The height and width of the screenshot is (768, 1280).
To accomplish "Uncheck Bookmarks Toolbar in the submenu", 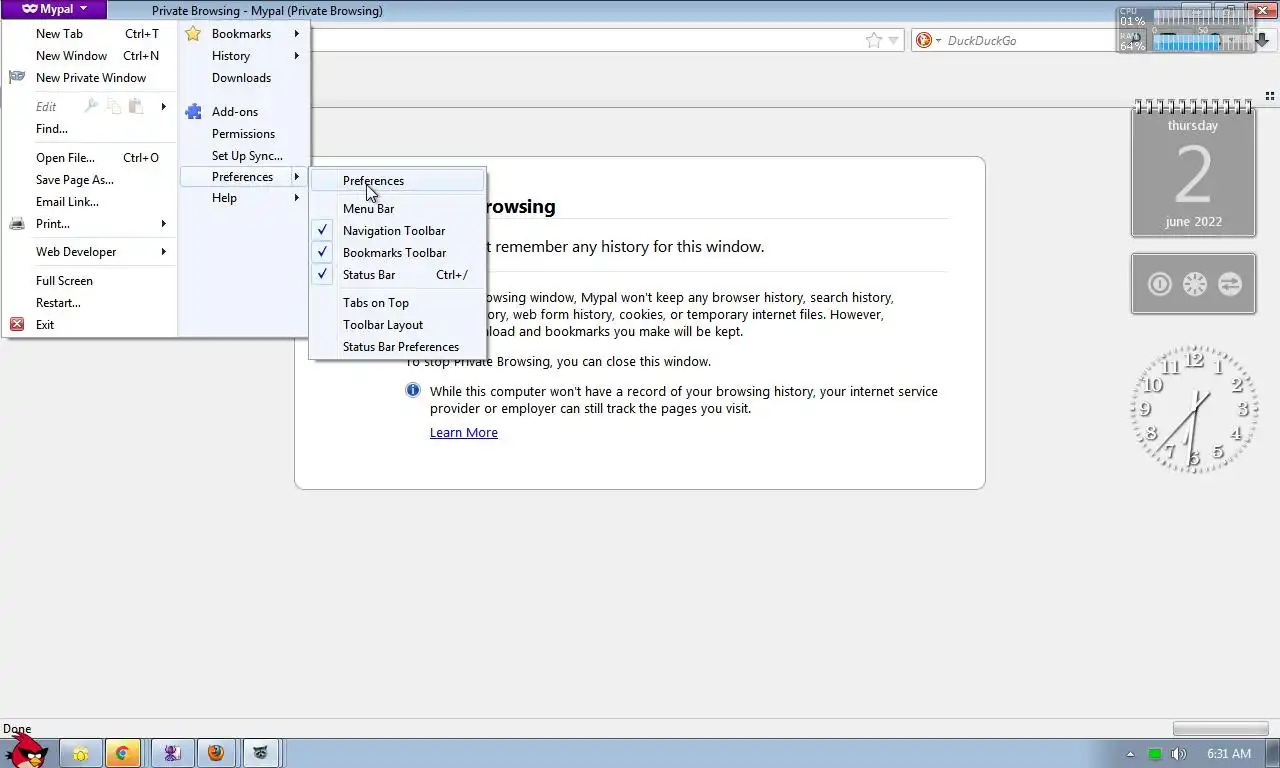I will [x=398, y=253].
